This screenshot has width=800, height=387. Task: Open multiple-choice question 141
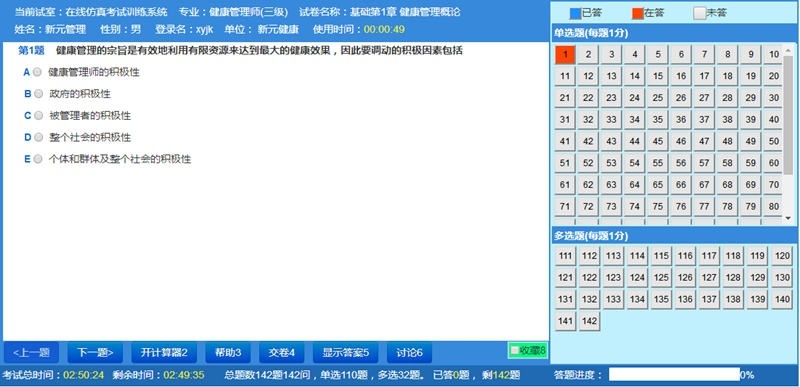tap(565, 321)
